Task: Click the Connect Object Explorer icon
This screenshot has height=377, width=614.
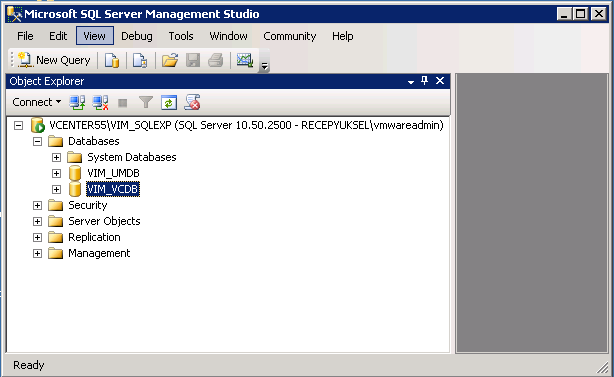Action: click(77, 103)
